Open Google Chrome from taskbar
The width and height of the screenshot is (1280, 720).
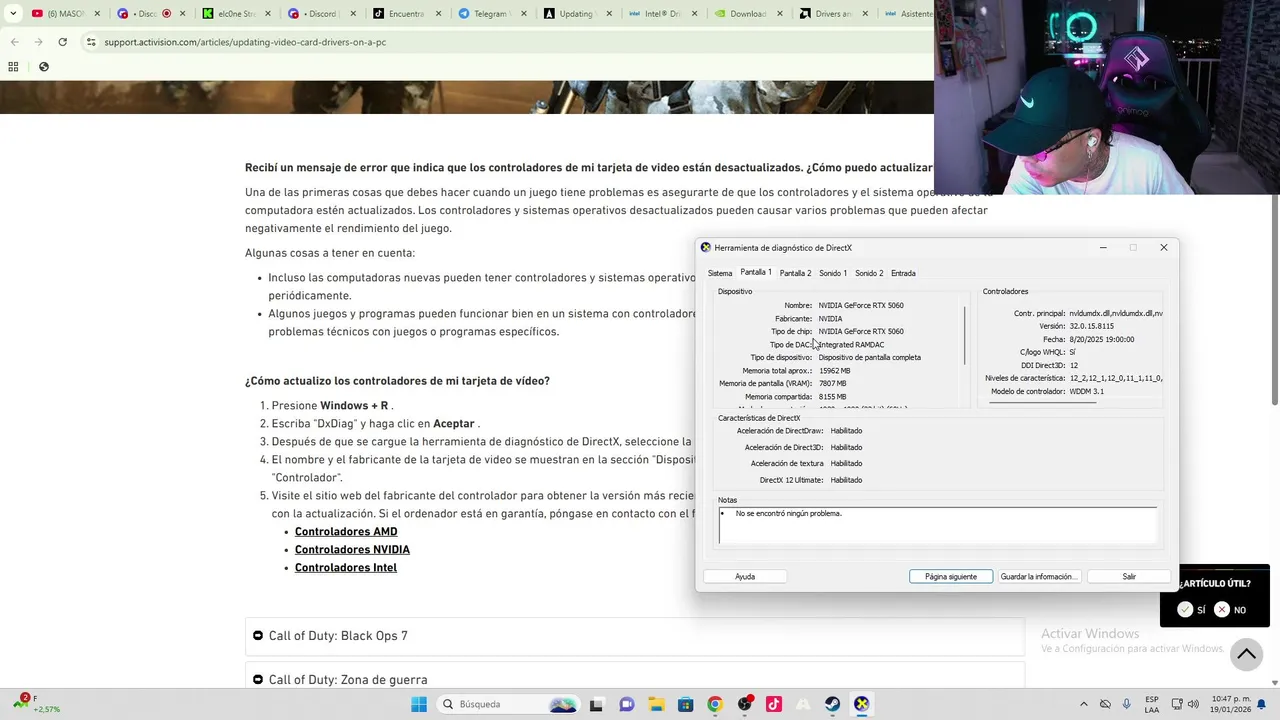[x=715, y=704]
